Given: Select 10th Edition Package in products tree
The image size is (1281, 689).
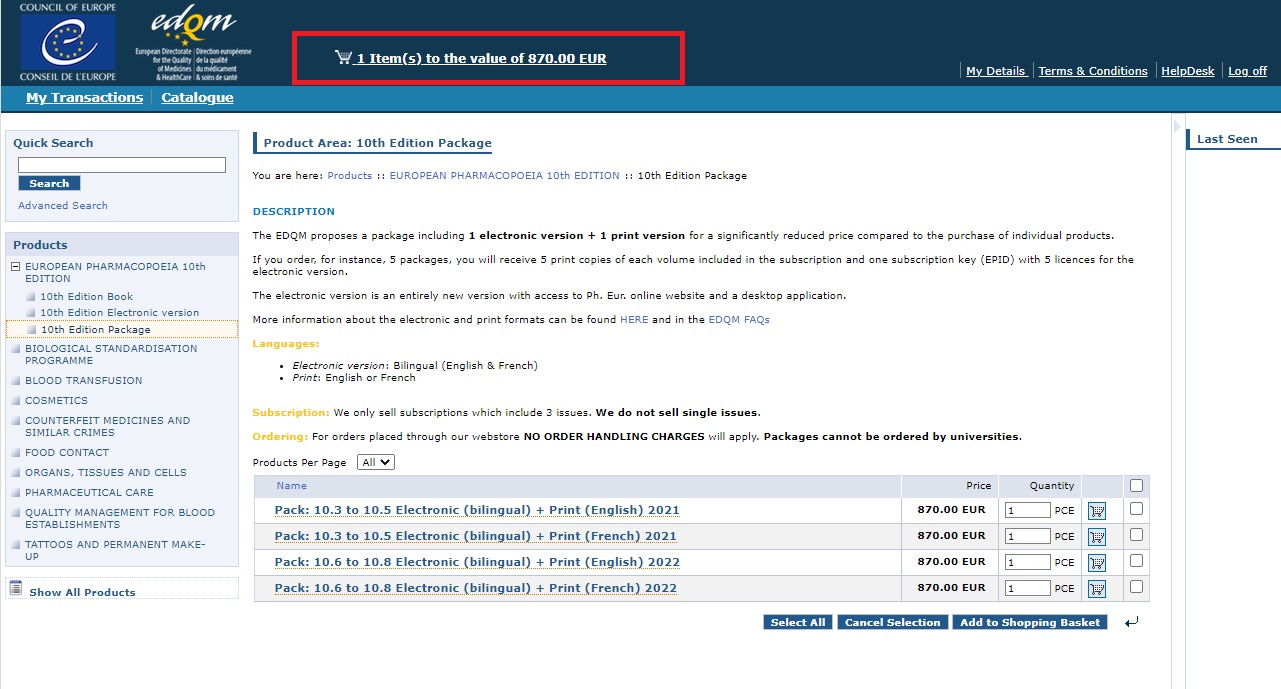Looking at the screenshot, I should (96, 329).
